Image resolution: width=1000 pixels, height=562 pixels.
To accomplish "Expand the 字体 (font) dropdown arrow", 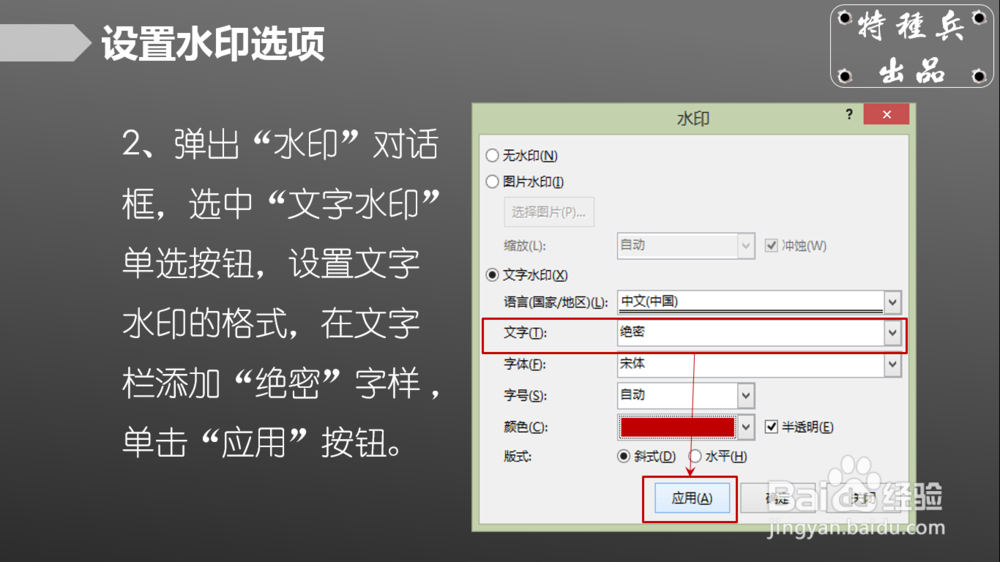I will pos(892,365).
